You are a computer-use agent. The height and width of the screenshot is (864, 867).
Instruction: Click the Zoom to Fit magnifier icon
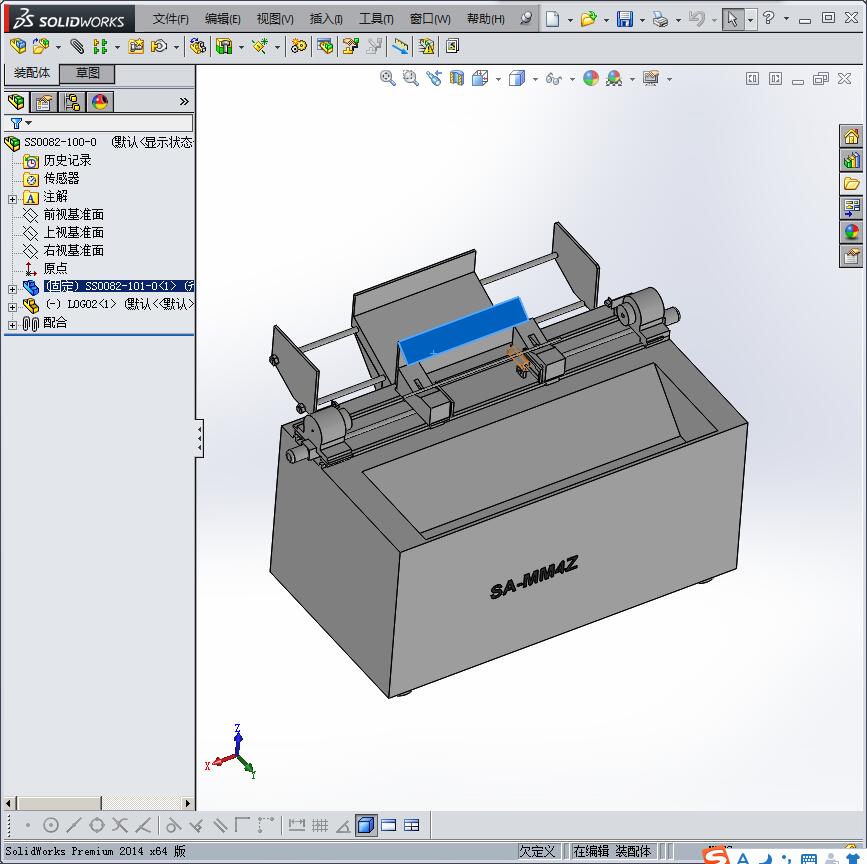coord(388,78)
